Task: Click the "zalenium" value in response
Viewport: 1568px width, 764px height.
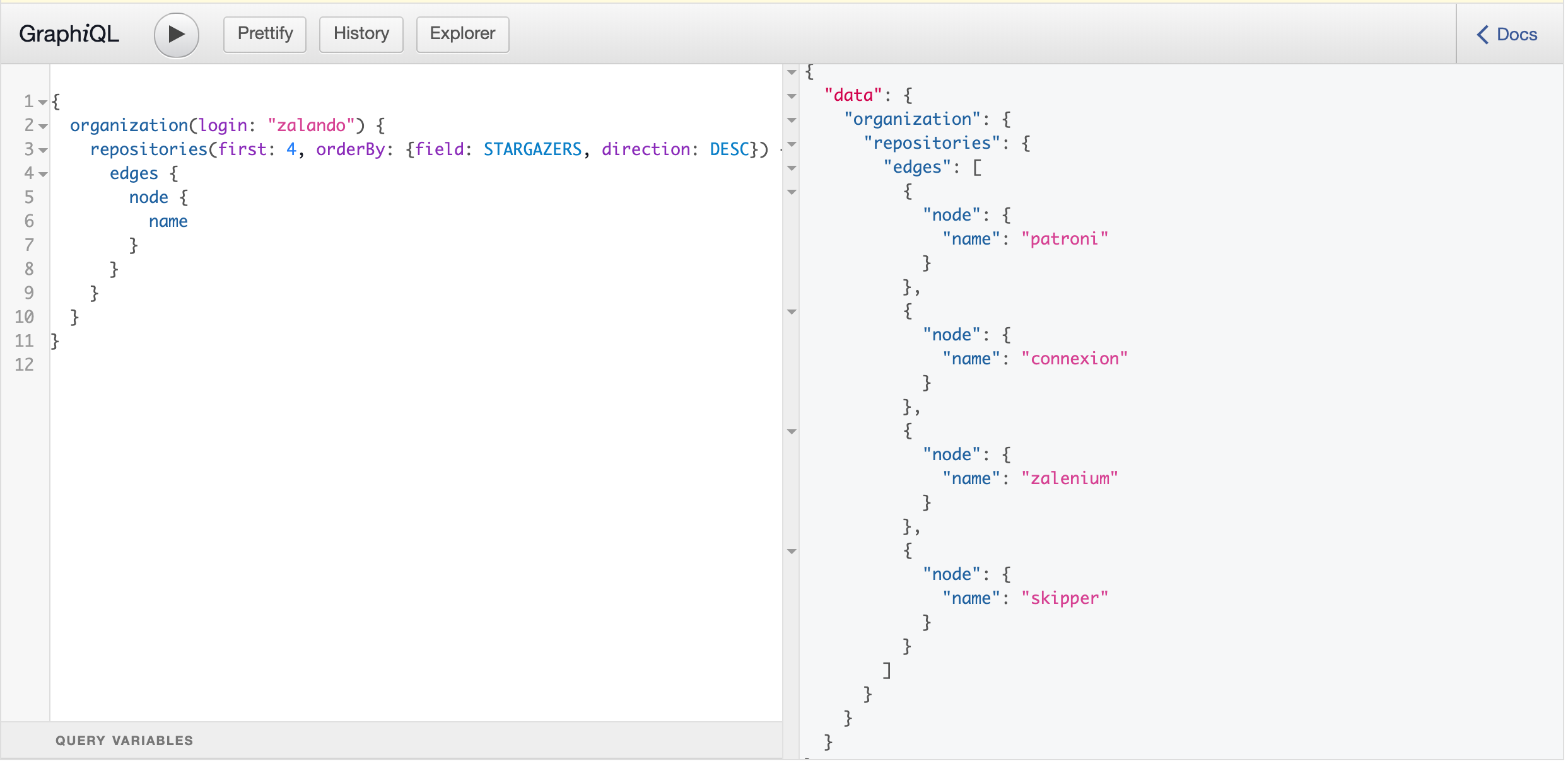Action: pos(1070,478)
